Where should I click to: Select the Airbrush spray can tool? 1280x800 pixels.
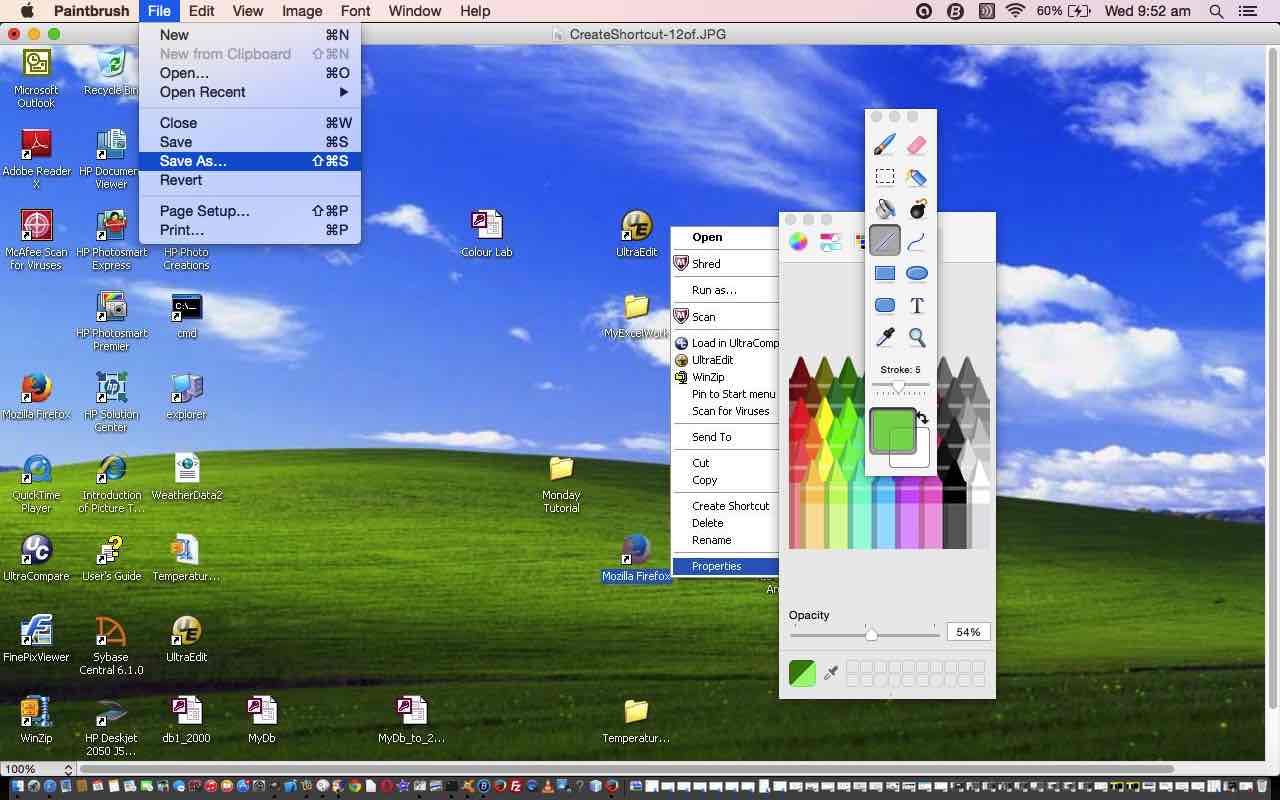916,177
